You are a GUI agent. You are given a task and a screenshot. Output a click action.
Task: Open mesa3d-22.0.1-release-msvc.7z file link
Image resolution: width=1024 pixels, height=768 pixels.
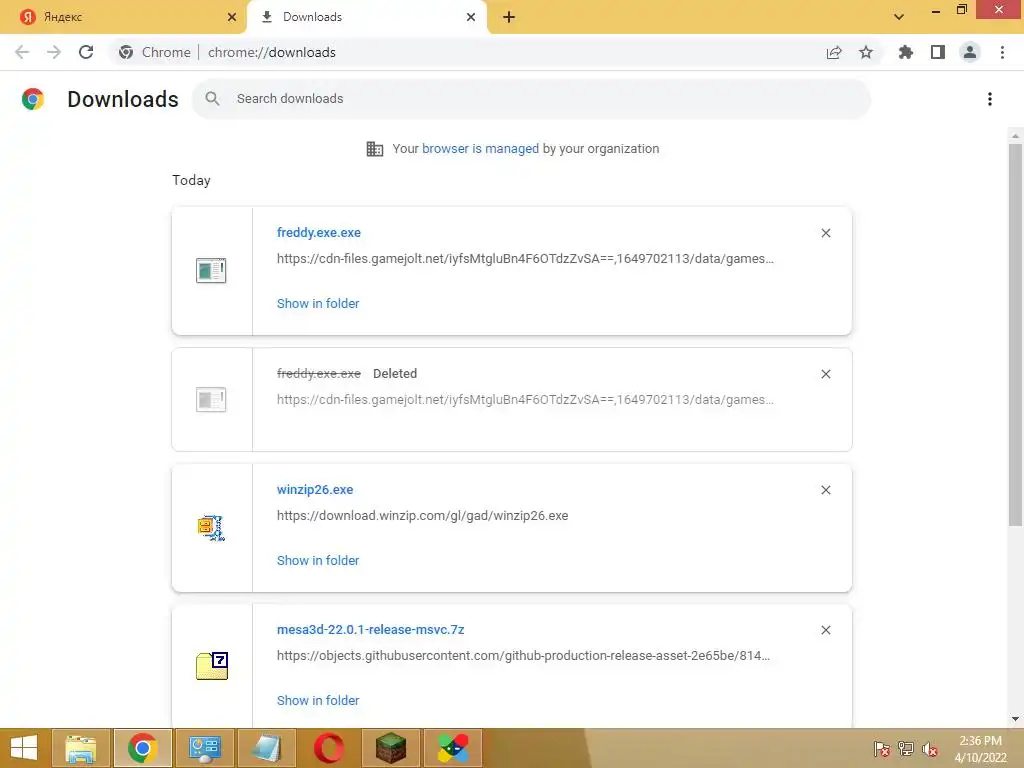coord(370,630)
